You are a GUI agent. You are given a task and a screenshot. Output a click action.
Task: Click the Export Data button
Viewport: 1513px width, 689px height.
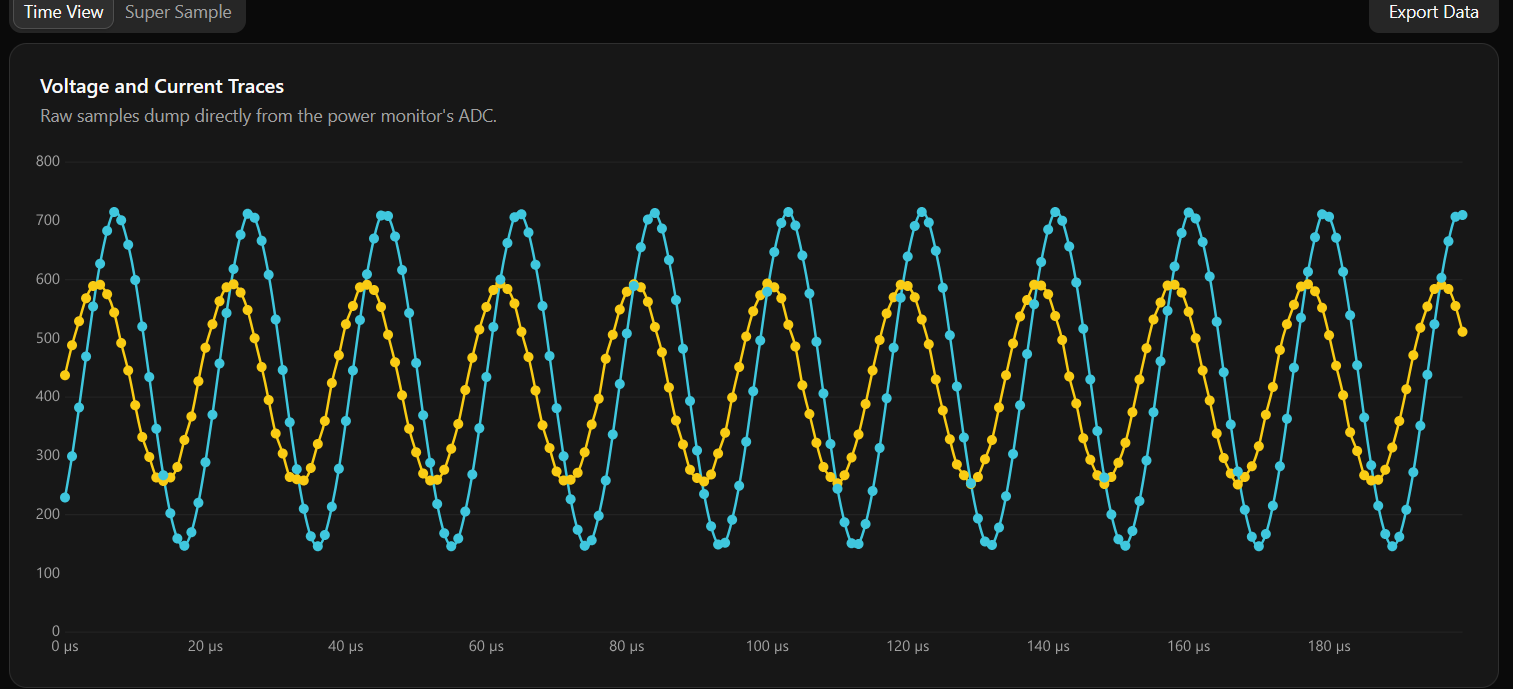(x=1433, y=13)
